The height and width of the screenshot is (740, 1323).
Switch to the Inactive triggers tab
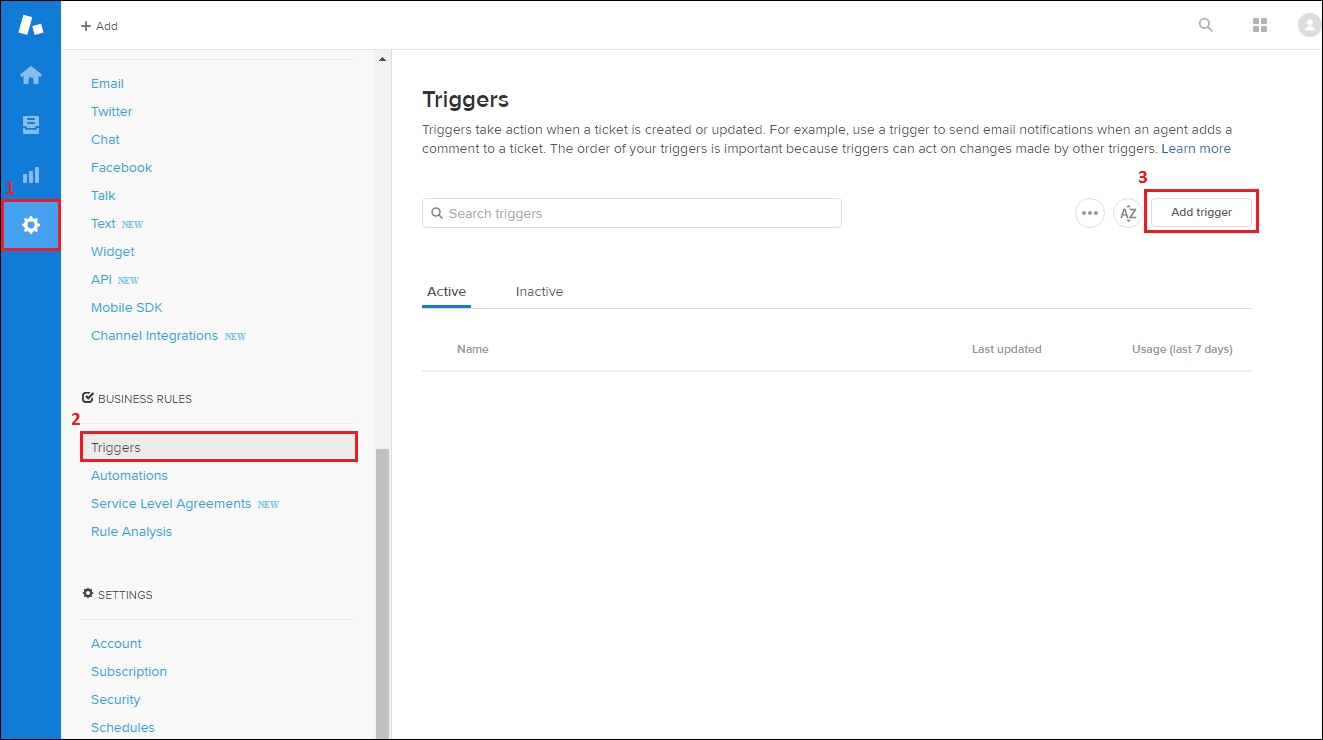coord(539,291)
